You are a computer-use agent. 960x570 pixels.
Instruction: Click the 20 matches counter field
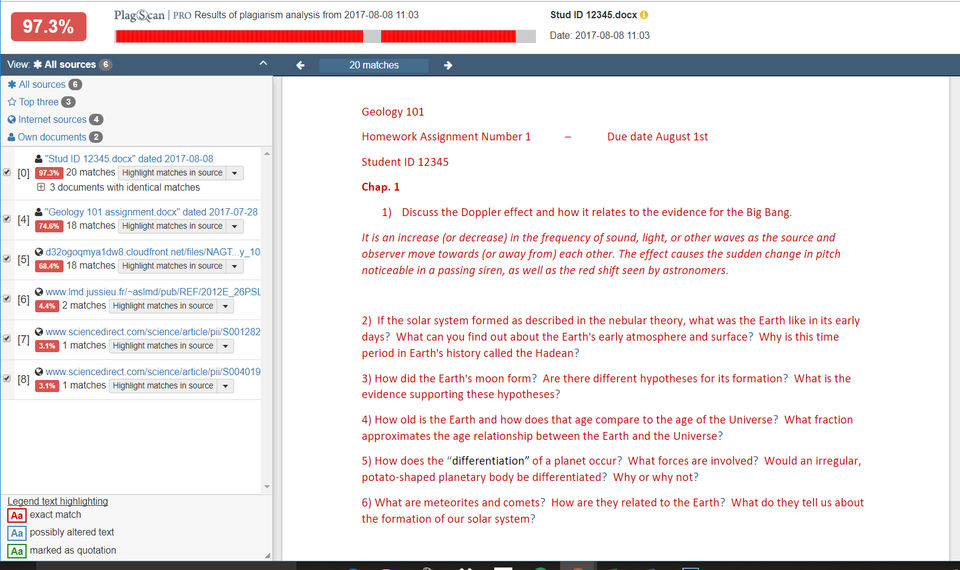[x=373, y=65]
